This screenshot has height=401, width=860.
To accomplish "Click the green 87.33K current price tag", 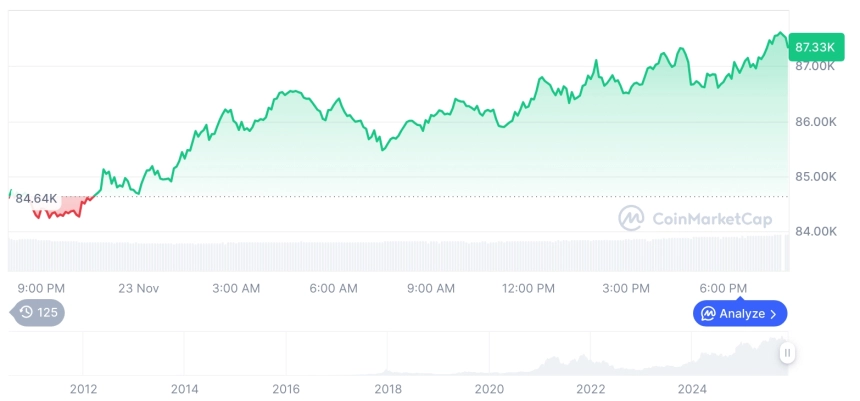I will [812, 46].
